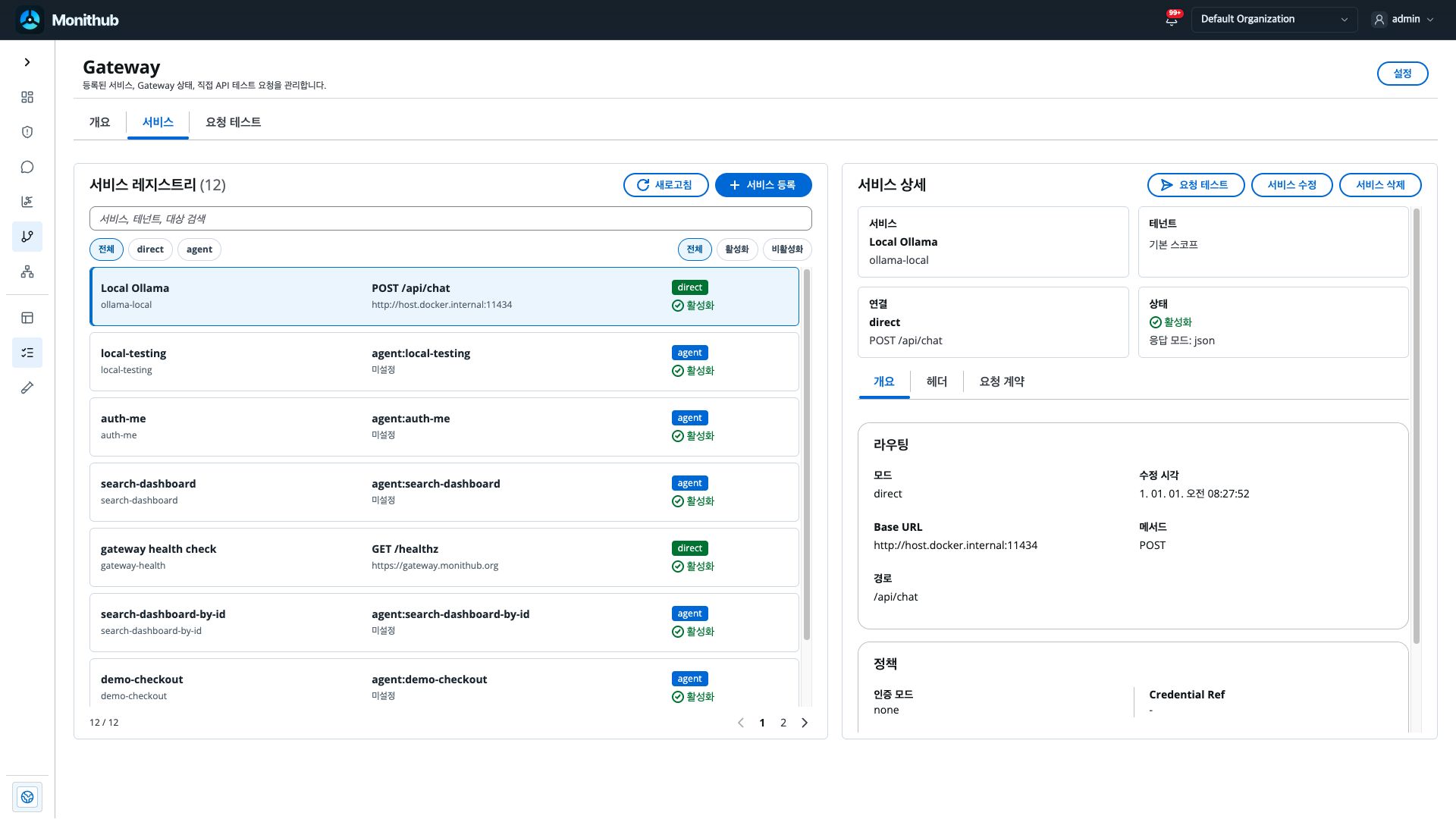Open the 헤더 tab in service details
Image resolution: width=1456 pixels, height=819 pixels.
tap(937, 381)
